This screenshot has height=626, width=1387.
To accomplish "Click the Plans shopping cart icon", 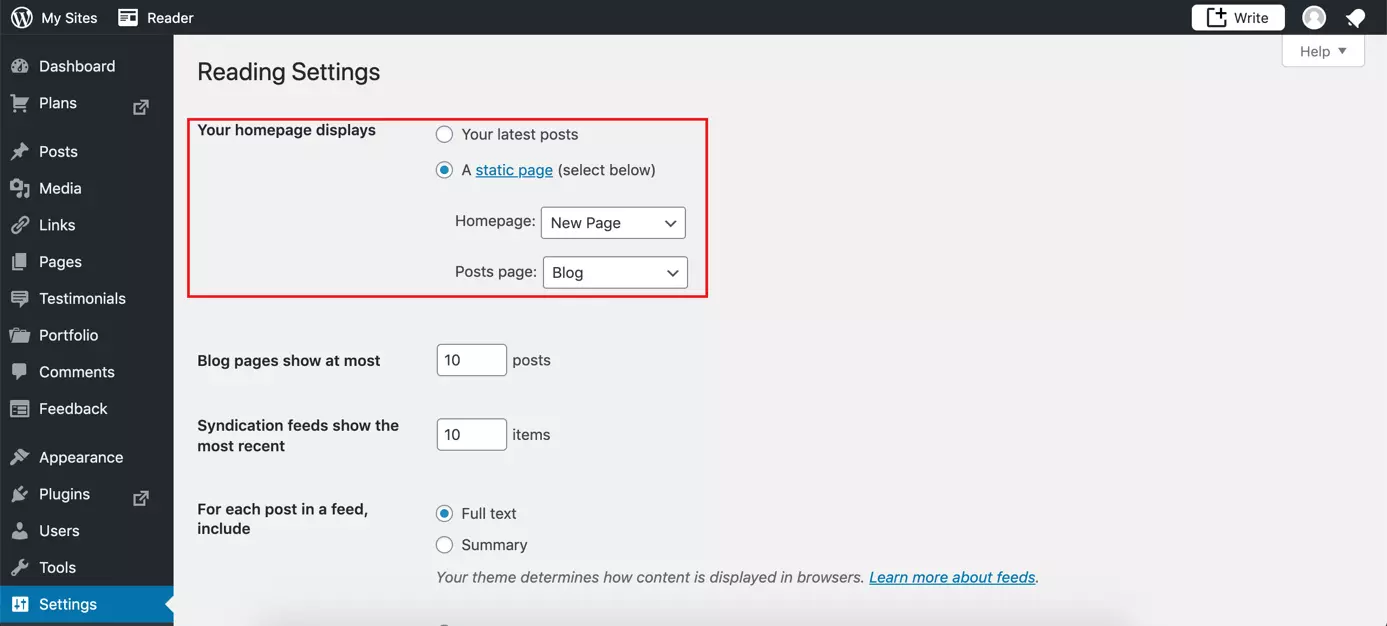I will [x=20, y=103].
